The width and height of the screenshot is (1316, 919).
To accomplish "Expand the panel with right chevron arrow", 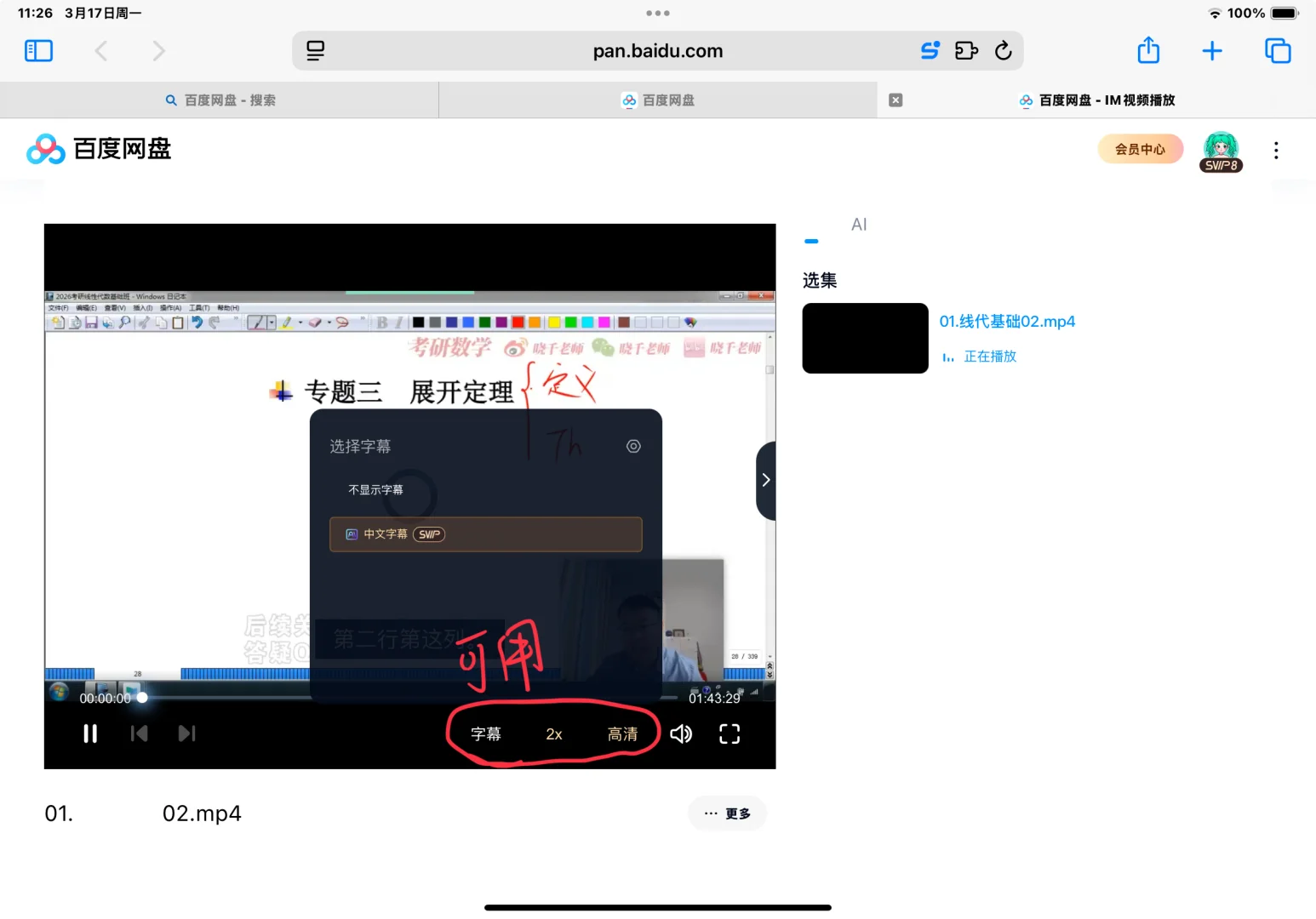I will coord(764,479).
